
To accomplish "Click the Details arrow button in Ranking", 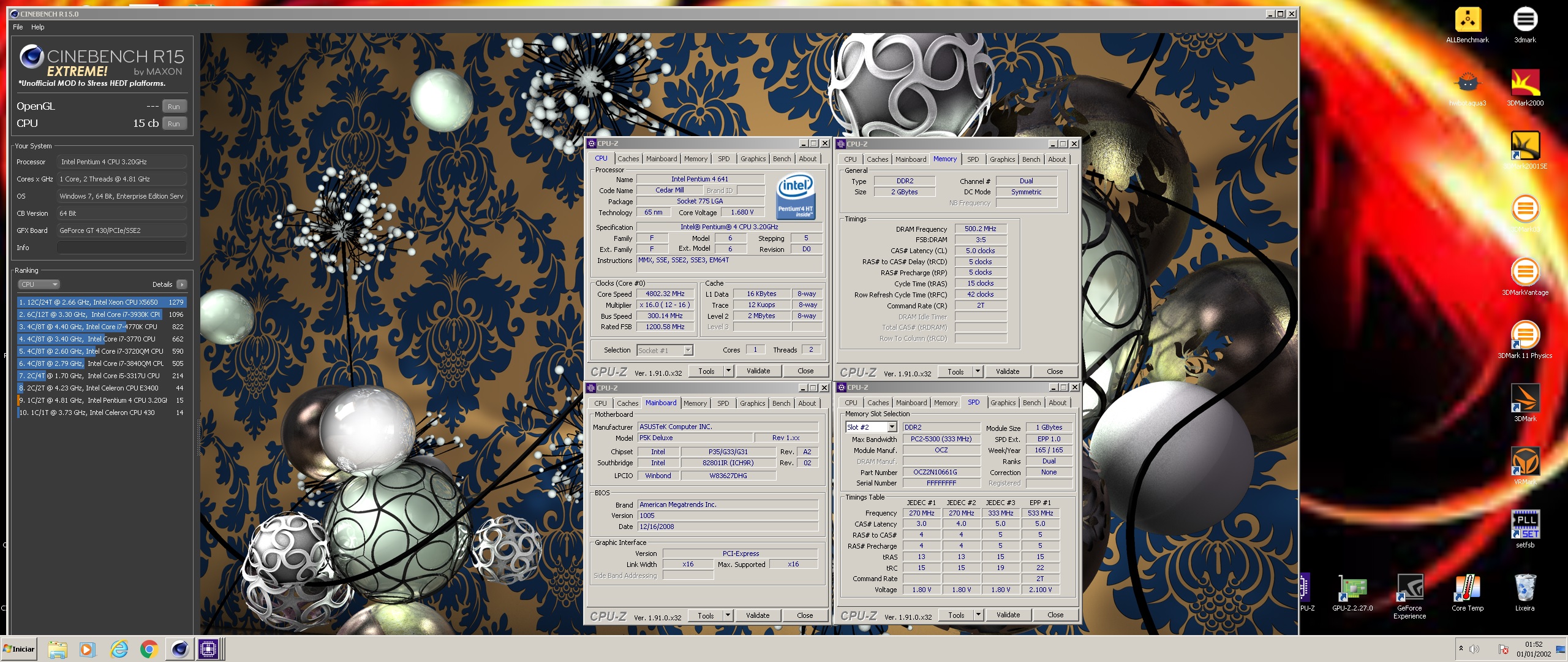I will [182, 284].
